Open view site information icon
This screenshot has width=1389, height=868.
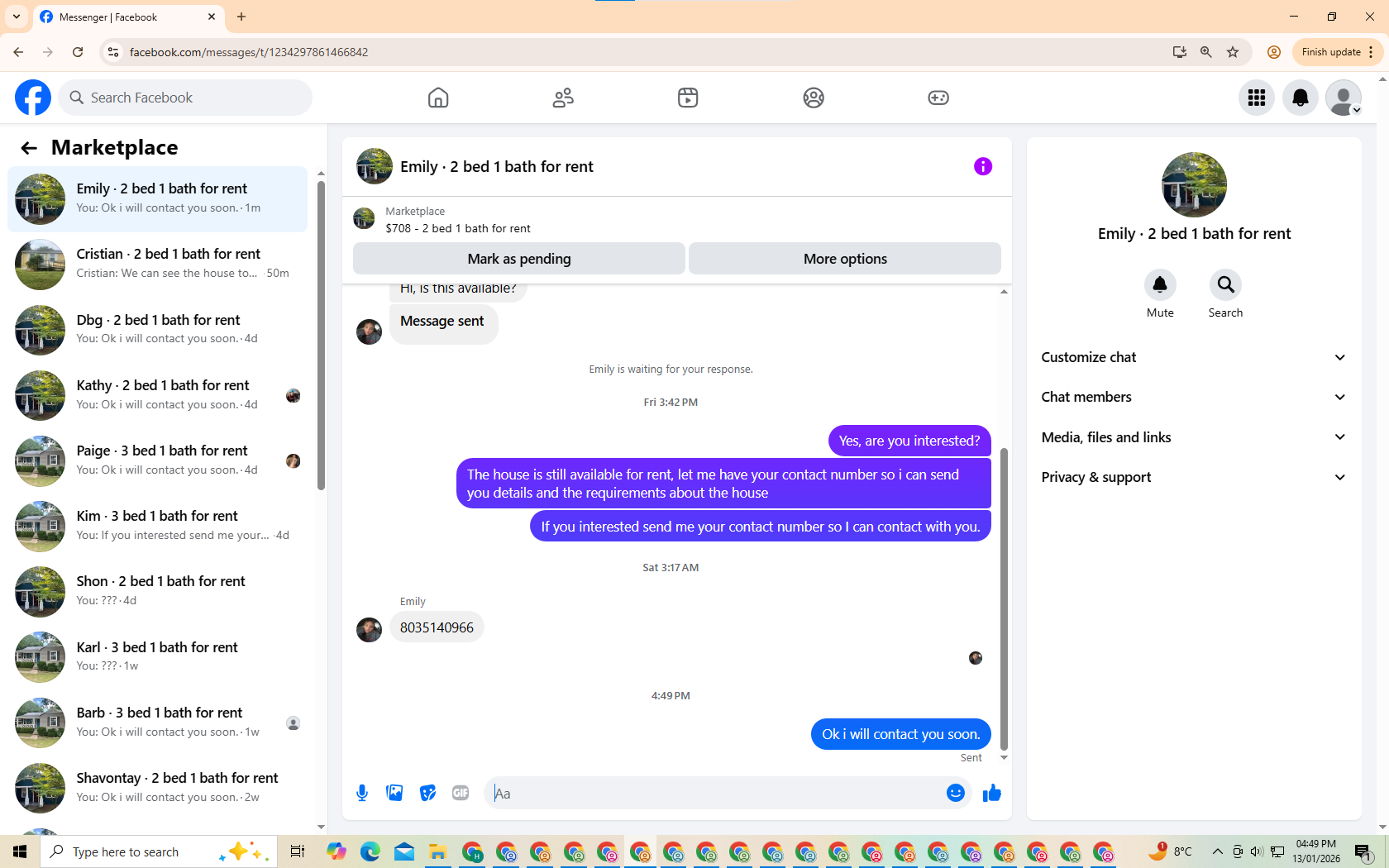coord(113,52)
